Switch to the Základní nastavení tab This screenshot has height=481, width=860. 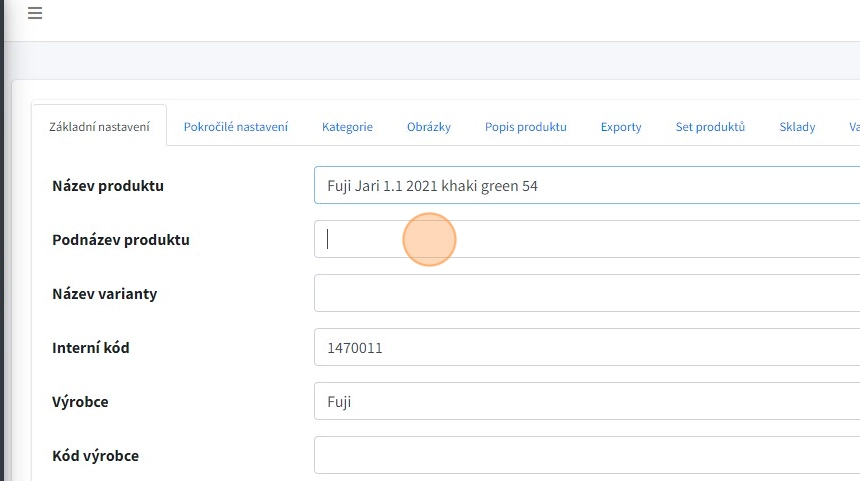(99, 127)
